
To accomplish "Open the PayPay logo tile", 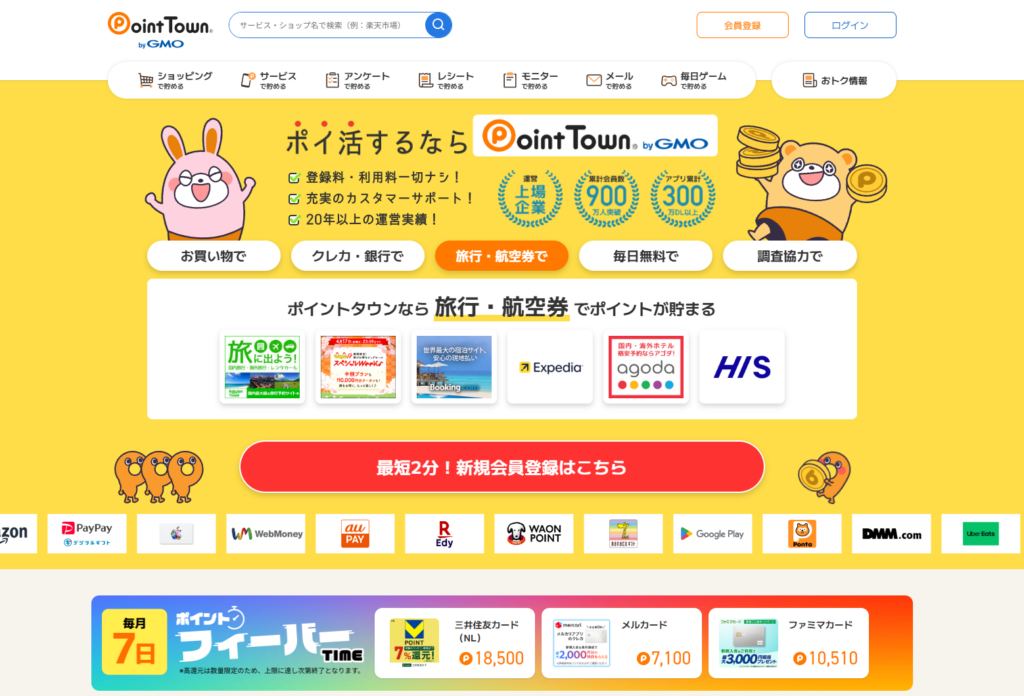I will 87,533.
